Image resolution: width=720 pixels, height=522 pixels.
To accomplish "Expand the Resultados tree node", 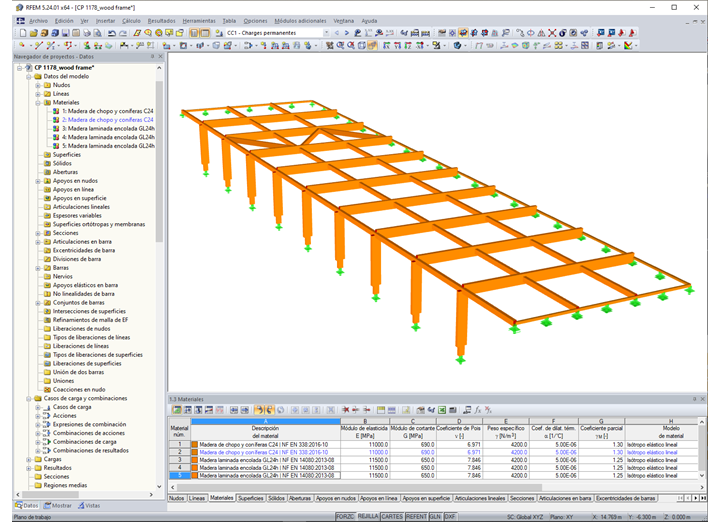I will [29, 468].
